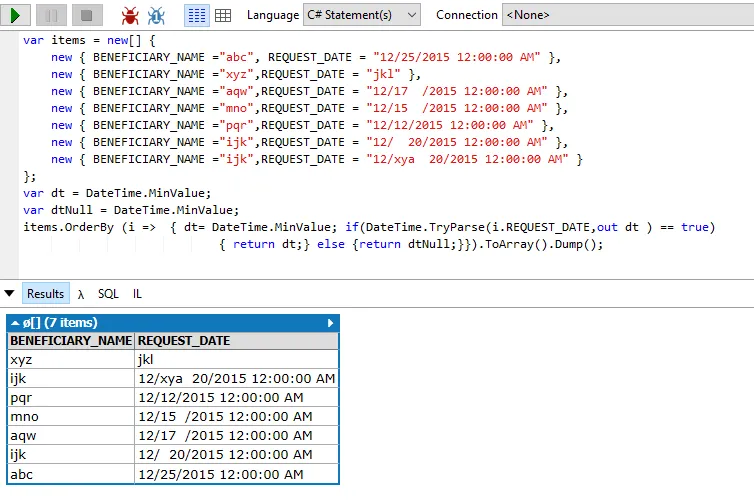Place cursor on 'var items = new[]' line
This screenshot has height=501, width=754.
click(89, 40)
